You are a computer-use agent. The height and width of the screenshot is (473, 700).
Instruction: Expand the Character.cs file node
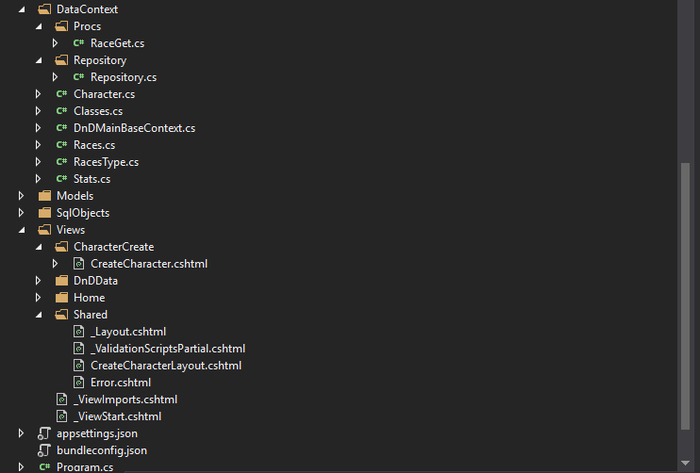(x=39, y=94)
